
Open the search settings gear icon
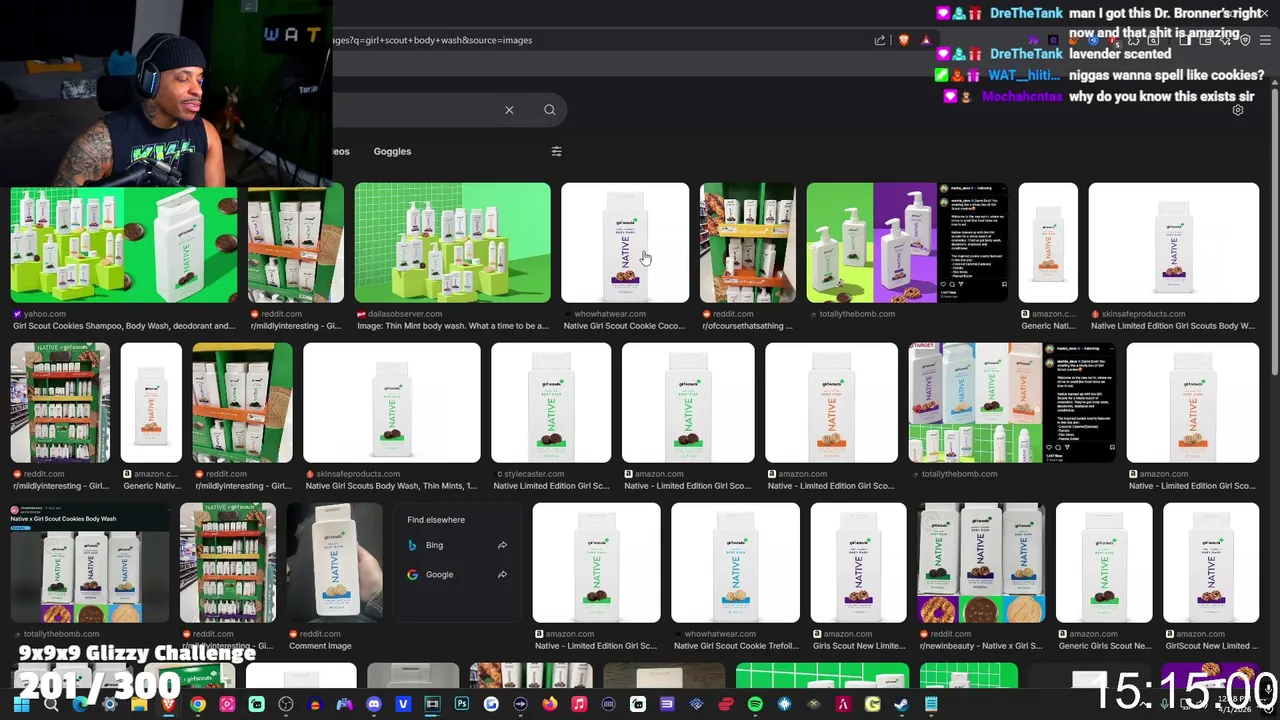pos(1238,110)
